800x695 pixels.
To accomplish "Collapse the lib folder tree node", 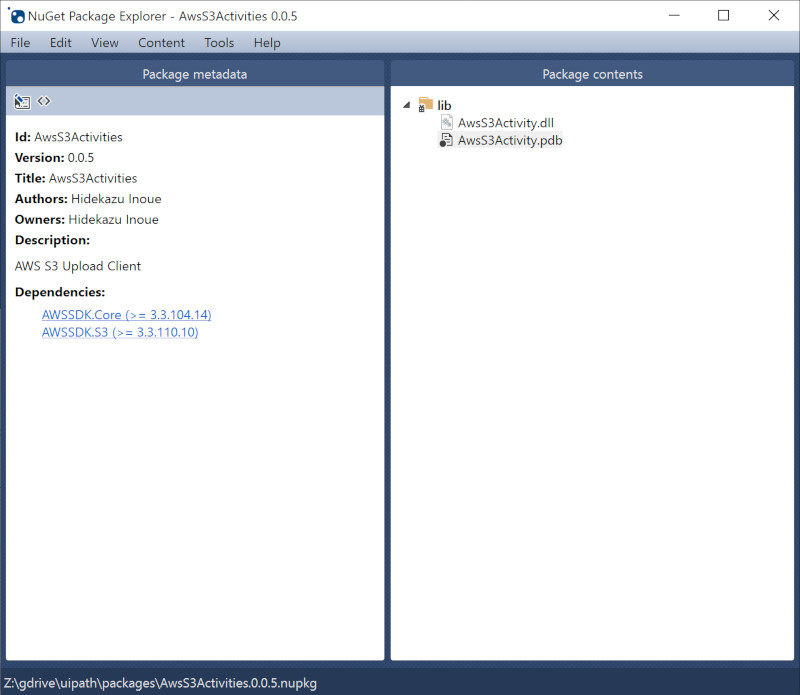I will (406, 105).
